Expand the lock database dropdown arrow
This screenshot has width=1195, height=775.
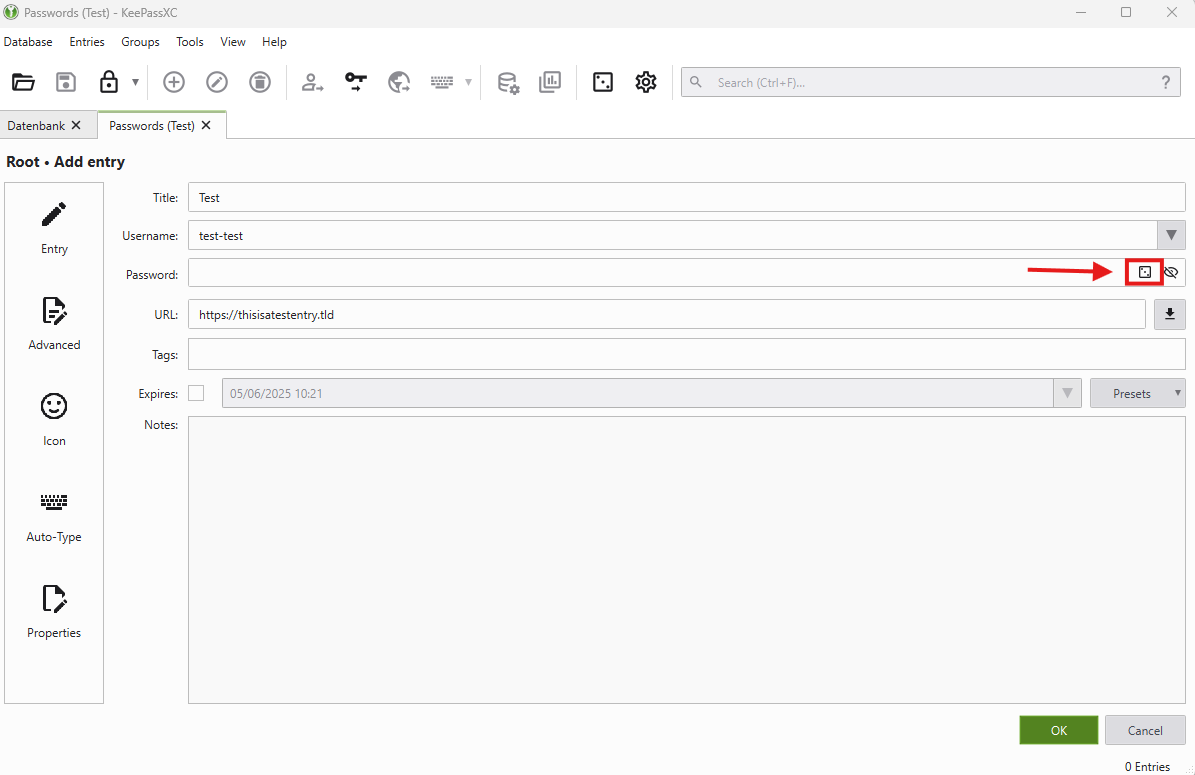[x=135, y=83]
